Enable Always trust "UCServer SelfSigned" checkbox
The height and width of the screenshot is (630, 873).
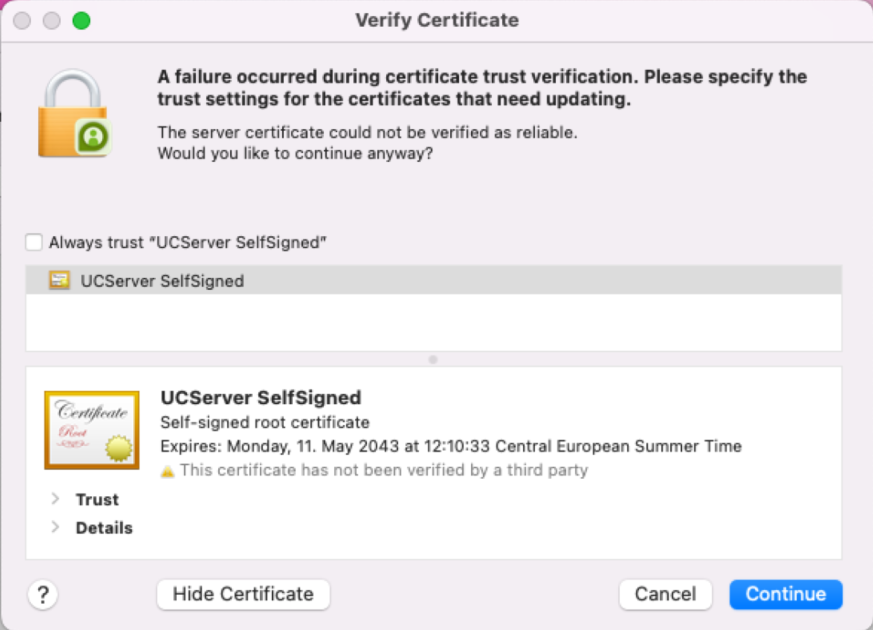(34, 242)
